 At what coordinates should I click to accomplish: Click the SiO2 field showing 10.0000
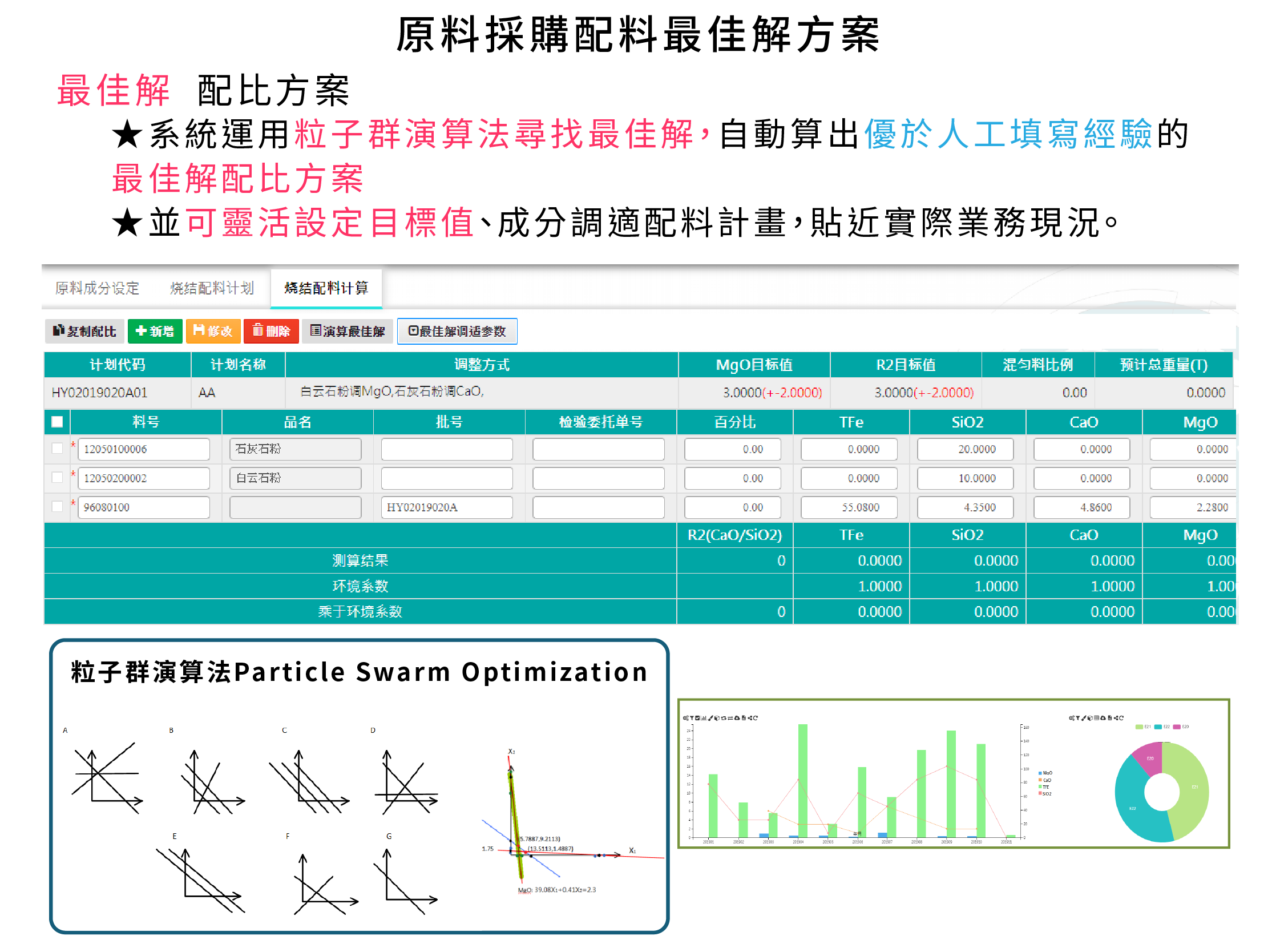click(965, 479)
